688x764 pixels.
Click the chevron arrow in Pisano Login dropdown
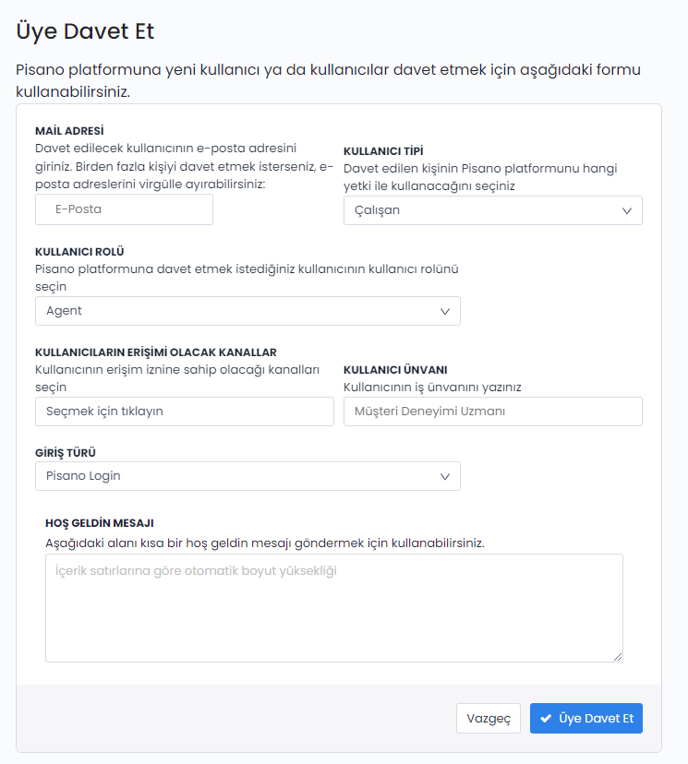tap(445, 476)
